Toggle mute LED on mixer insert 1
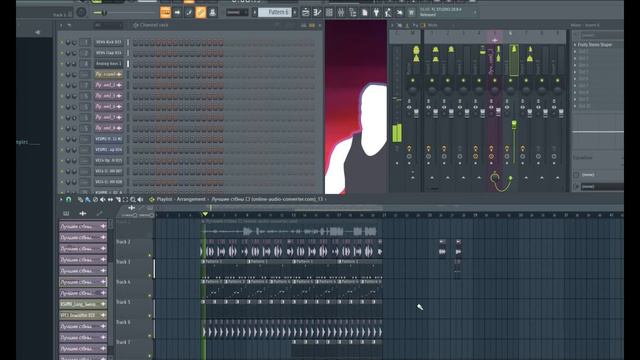The width and height of the screenshot is (640, 360). click(x=432, y=80)
